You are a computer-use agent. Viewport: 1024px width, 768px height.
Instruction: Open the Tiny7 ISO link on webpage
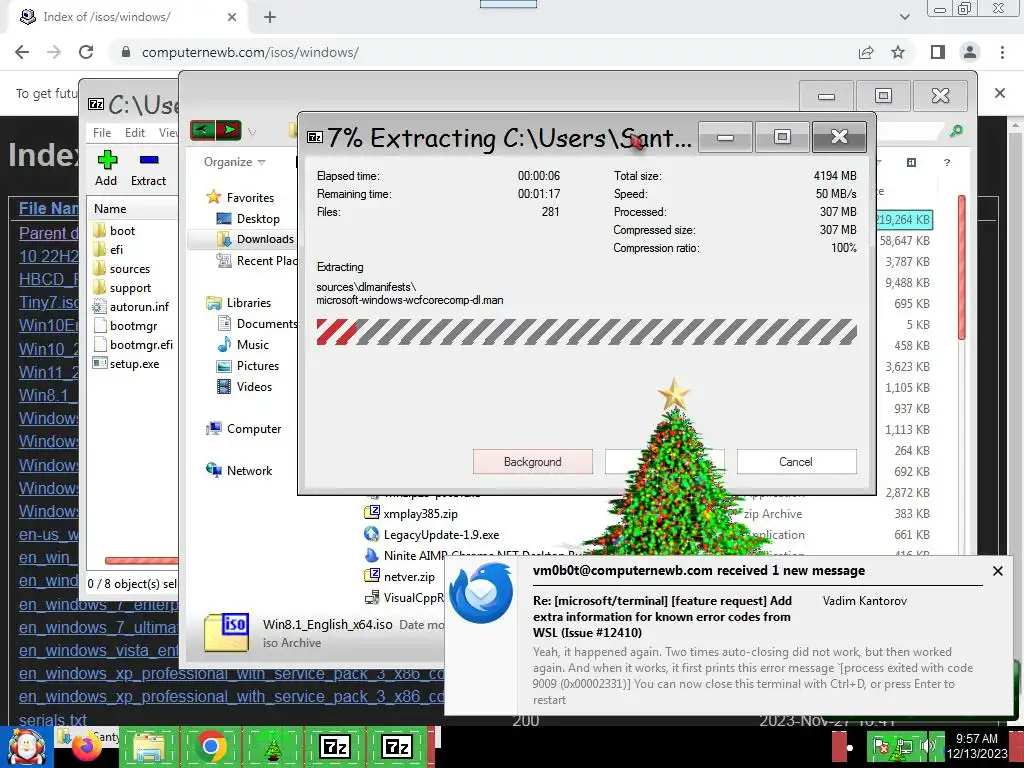(x=49, y=302)
